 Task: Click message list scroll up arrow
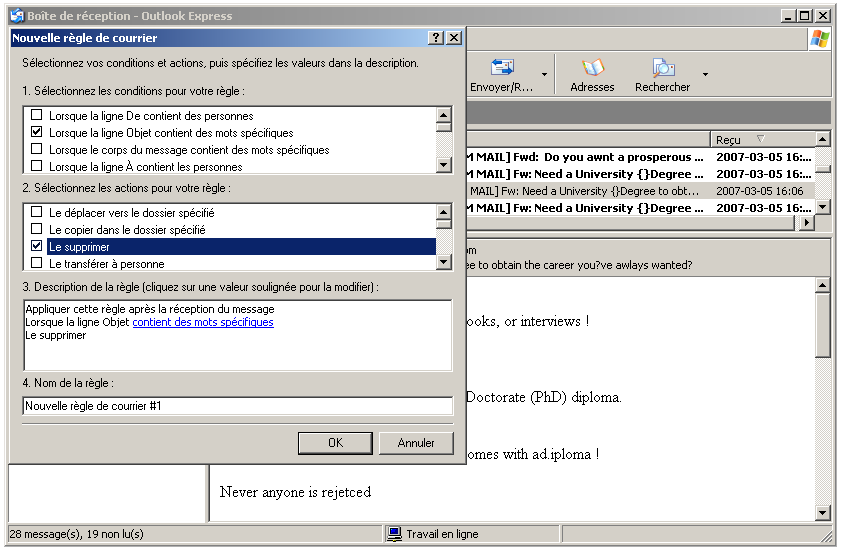[x=823, y=139]
